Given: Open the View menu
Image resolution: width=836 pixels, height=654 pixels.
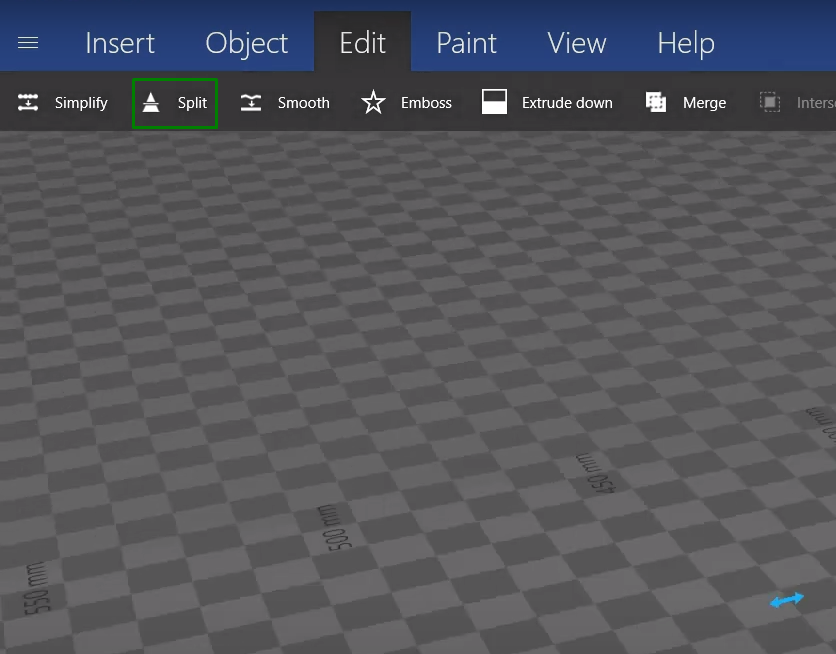Looking at the screenshot, I should pyautogui.click(x=576, y=42).
